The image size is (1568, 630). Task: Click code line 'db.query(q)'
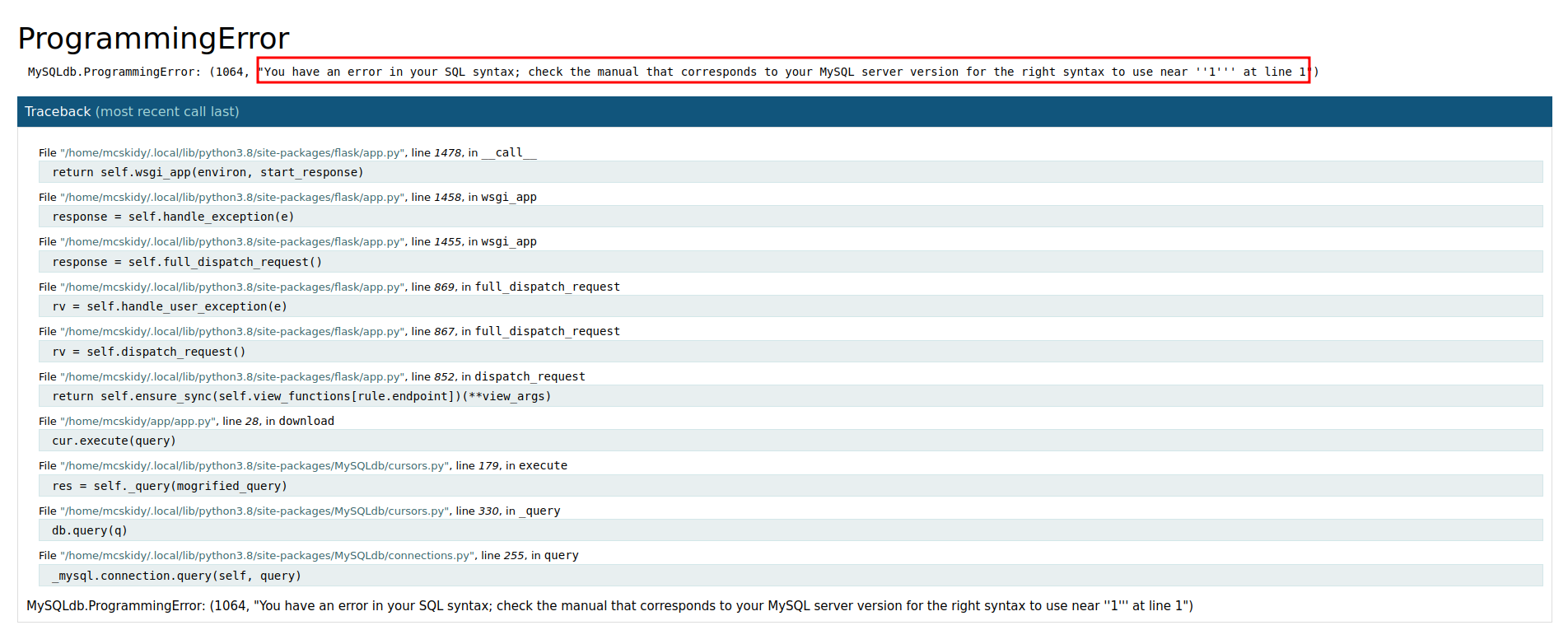tap(791, 530)
